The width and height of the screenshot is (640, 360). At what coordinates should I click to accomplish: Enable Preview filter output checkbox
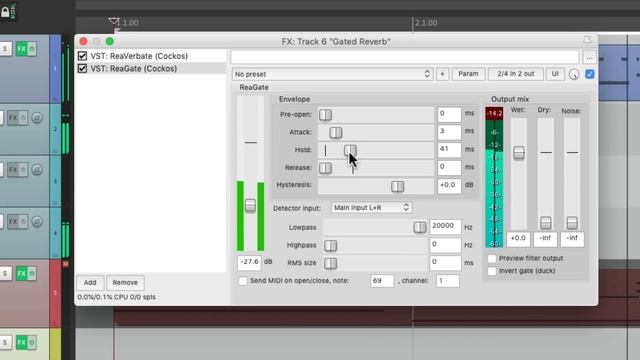click(492, 258)
